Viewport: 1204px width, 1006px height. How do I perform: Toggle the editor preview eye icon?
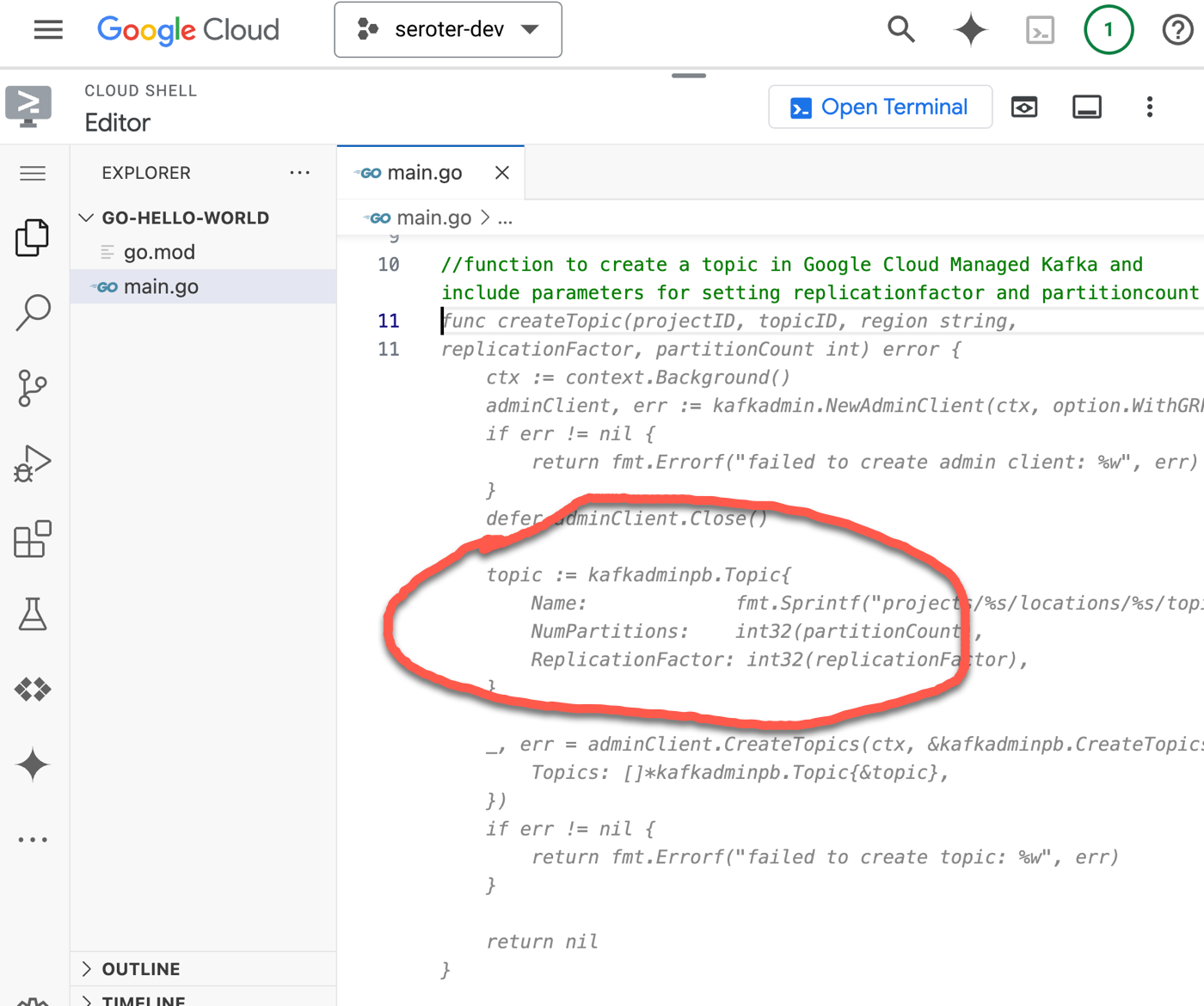click(x=1023, y=107)
